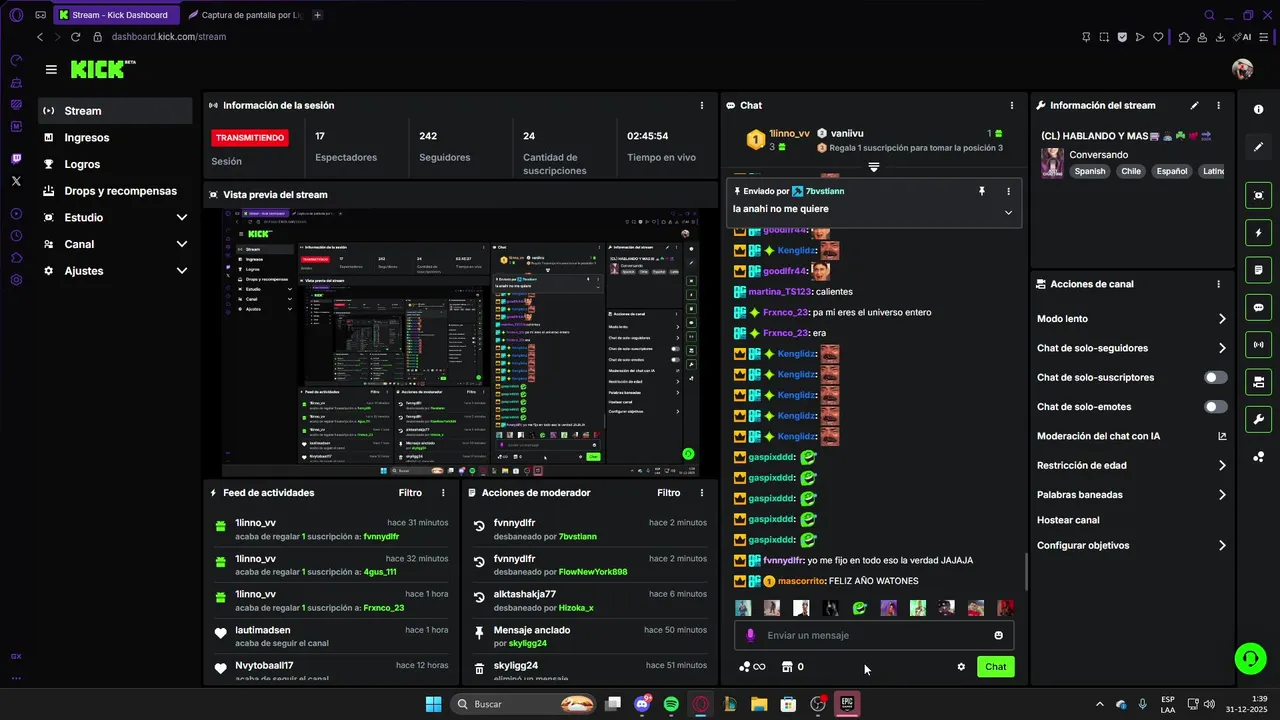1280x720 pixels.
Task: Open the emoji picker in chat input
Action: click(998, 635)
